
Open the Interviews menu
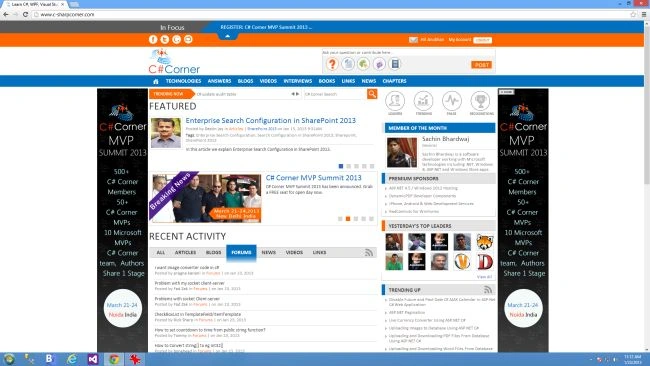(298, 81)
